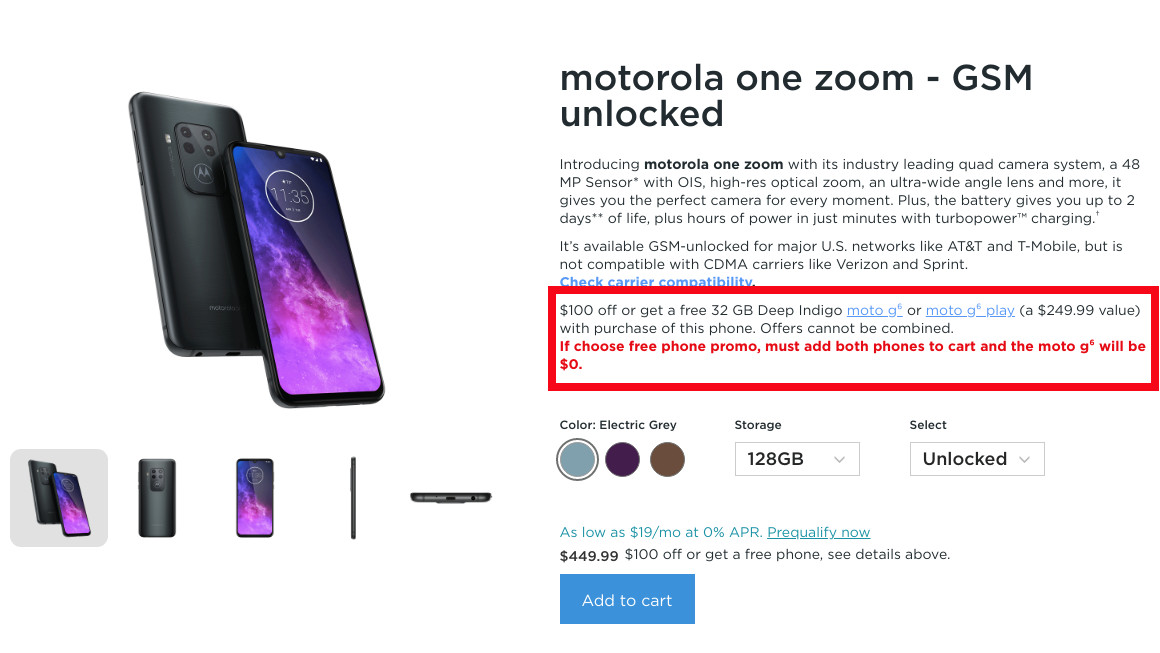Select the side profile thumbnail
Viewport: 1160px width, 653px height.
[352, 497]
